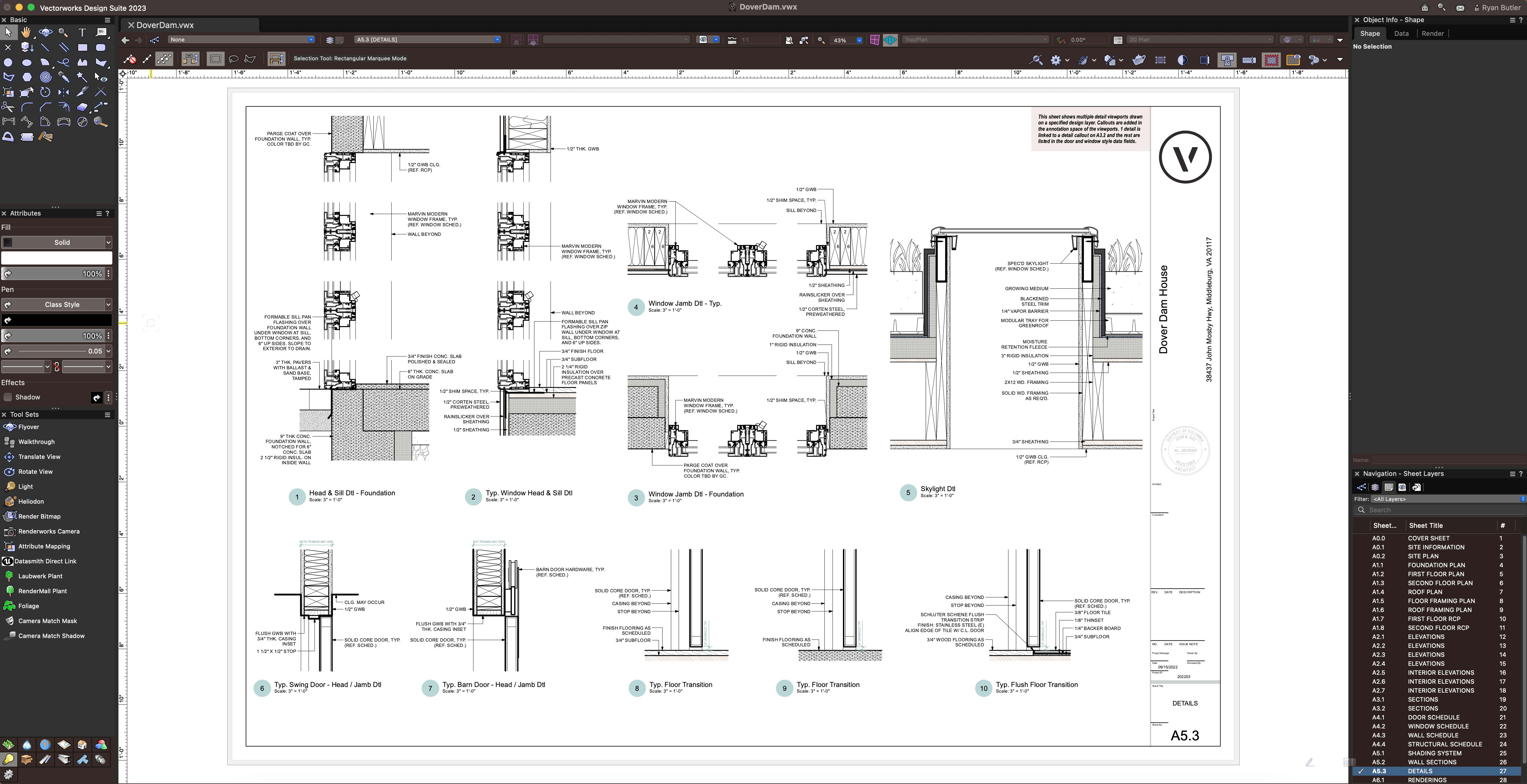Viewport: 1527px width, 784px height.
Task: Expand the settings gear dropdown arrow
Action: pyautogui.click(x=1067, y=60)
